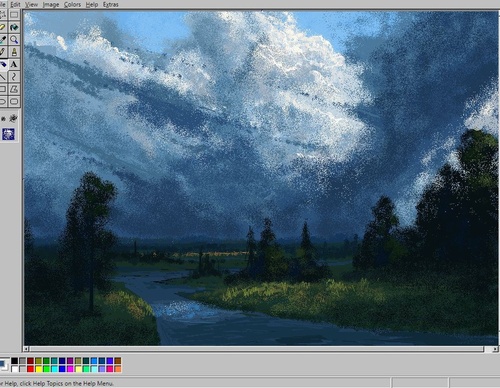This screenshot has width=500, height=388.
Task: Select the orange palette swatch
Action: click(118, 369)
